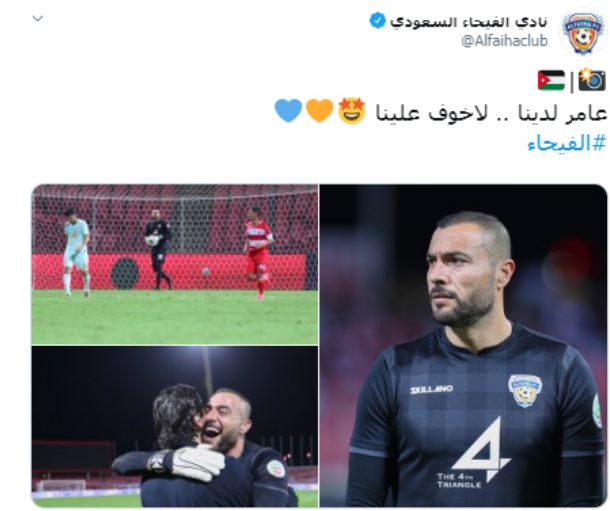Click the camera emoji in tweet

tap(591, 80)
